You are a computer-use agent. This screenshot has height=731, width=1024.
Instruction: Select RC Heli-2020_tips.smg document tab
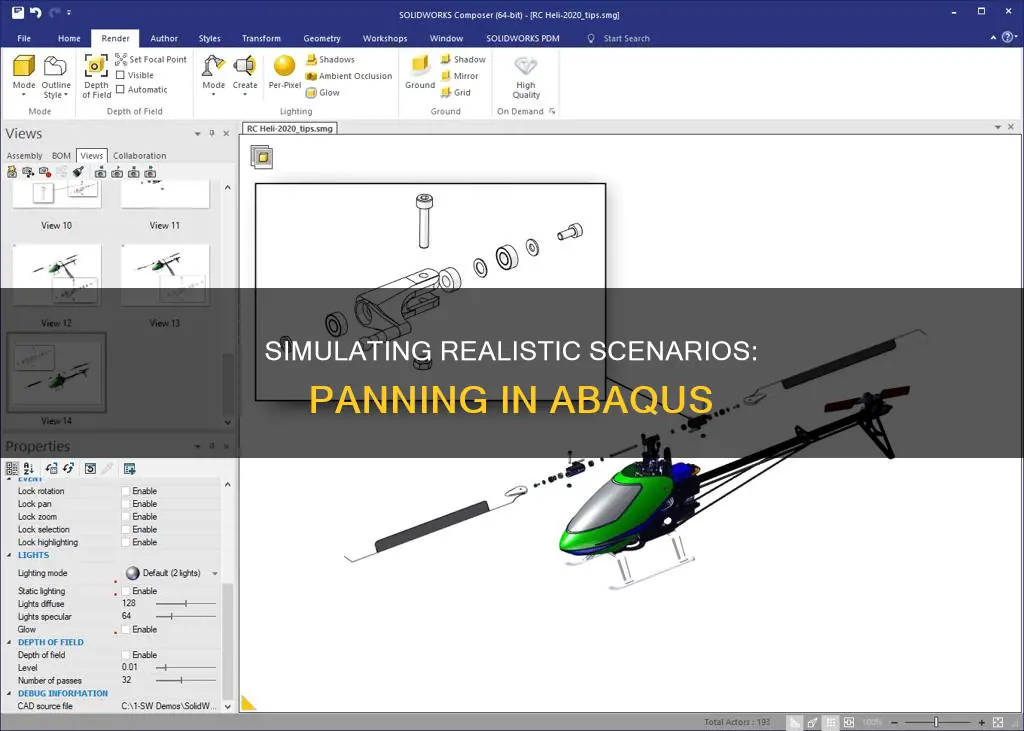(290, 129)
